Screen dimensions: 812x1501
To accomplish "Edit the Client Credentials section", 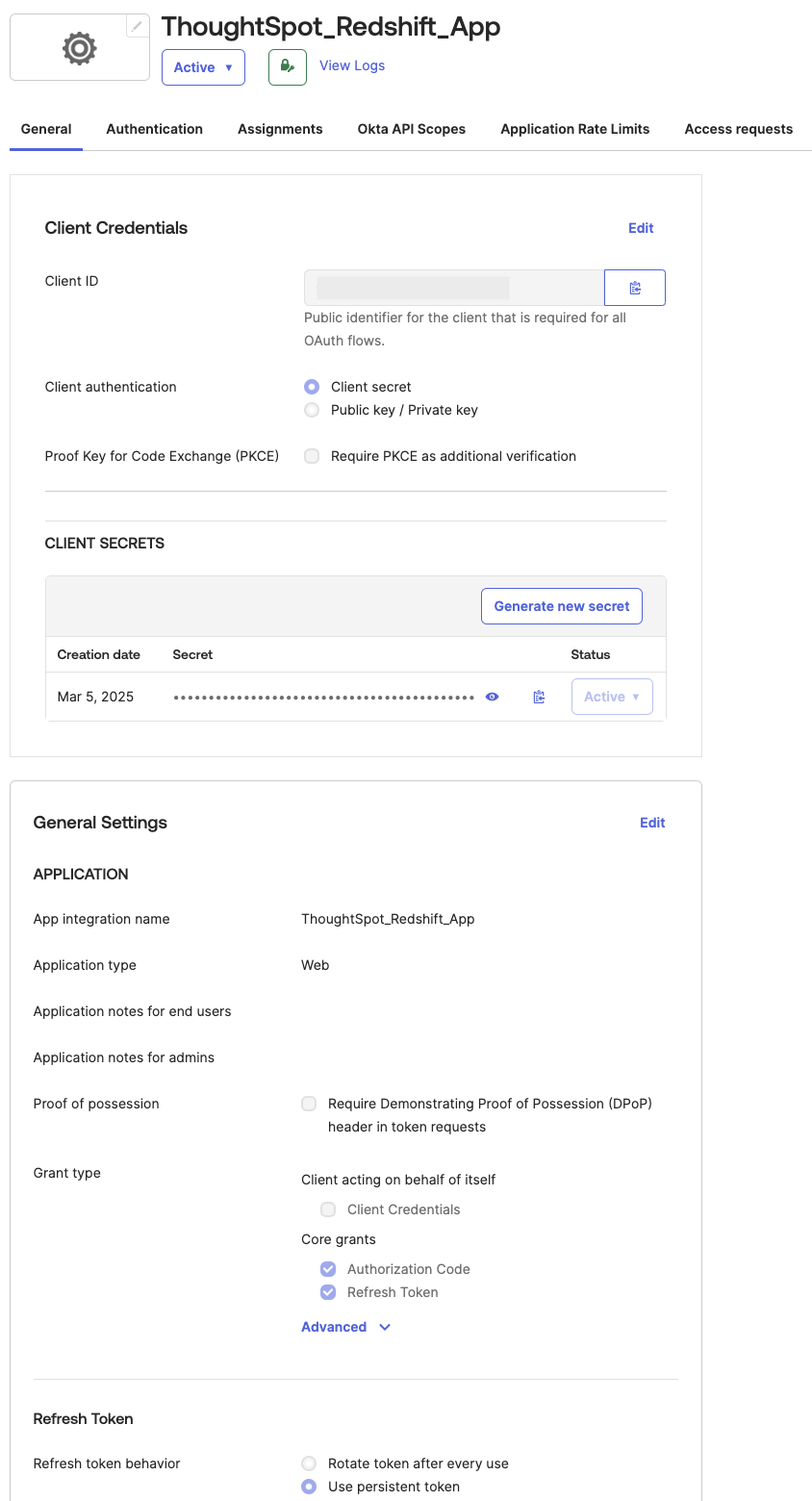I will pos(641,228).
